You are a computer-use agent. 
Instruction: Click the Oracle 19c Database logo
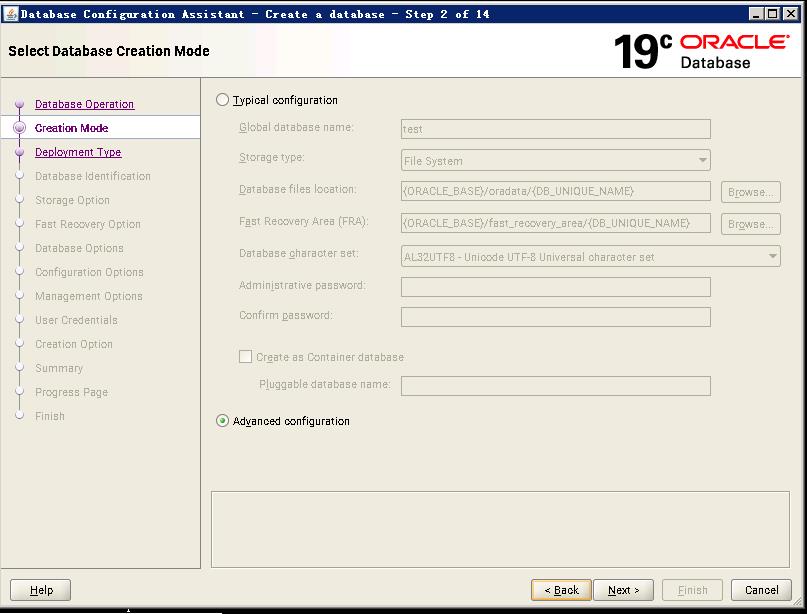click(701, 51)
